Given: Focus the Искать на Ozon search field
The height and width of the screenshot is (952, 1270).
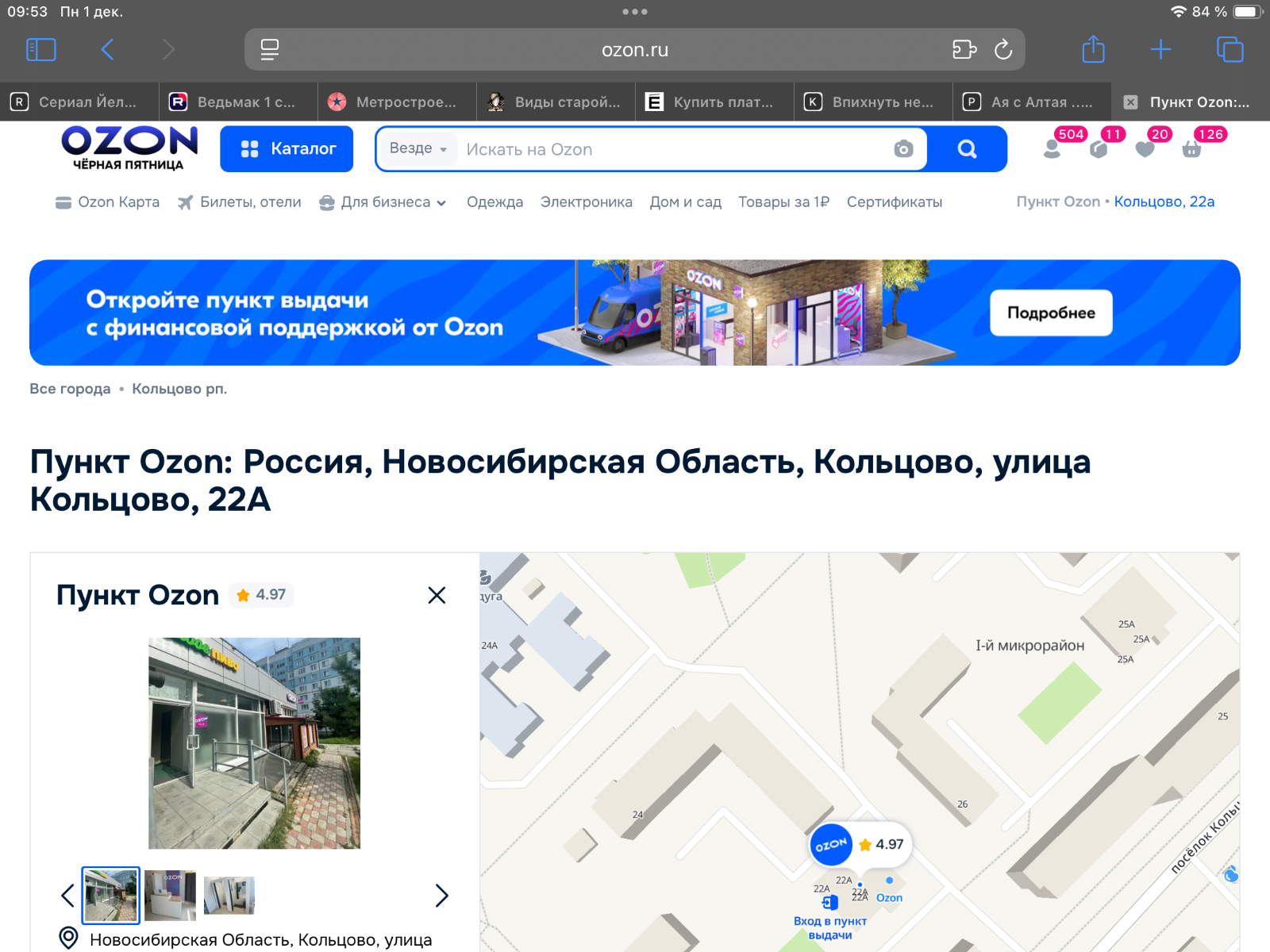Looking at the screenshot, I should point(675,149).
